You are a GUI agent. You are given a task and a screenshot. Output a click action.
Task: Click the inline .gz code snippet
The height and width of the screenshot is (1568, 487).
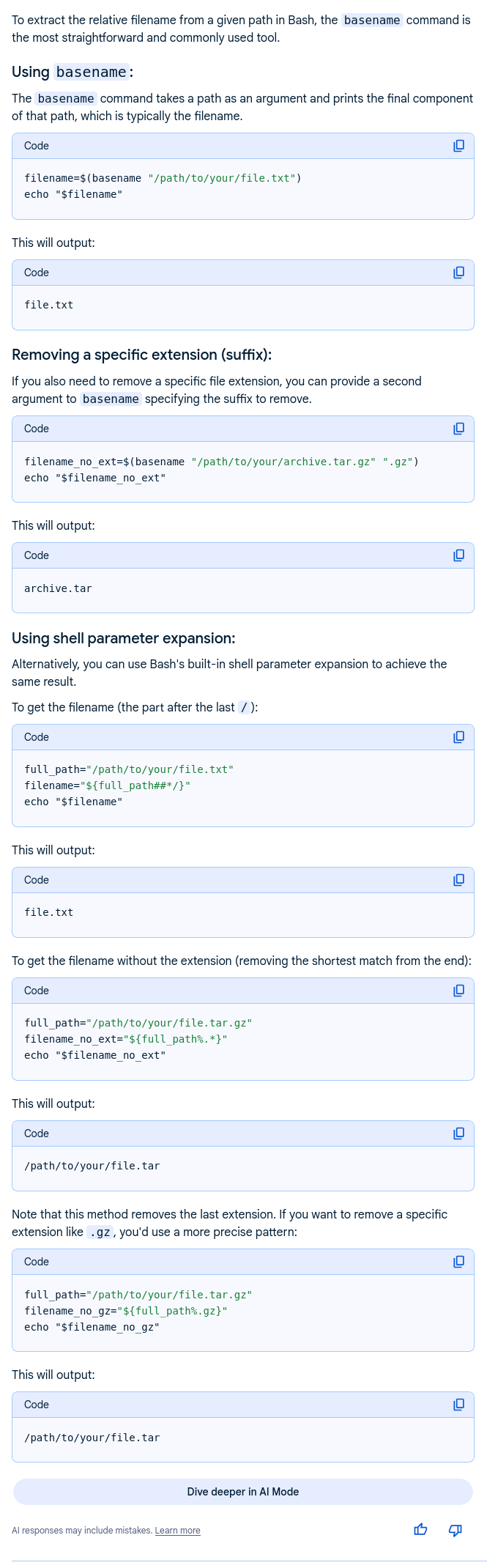click(100, 1232)
